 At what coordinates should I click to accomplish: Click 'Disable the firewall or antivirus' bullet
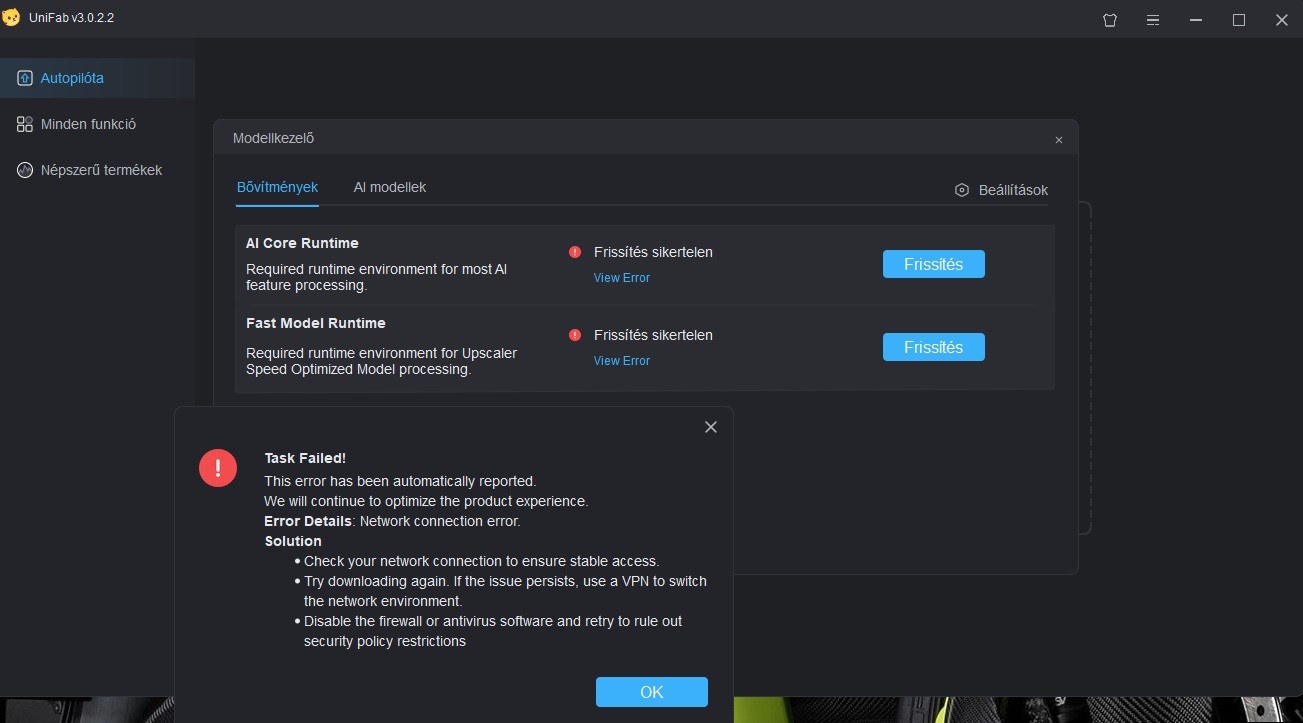[x=493, y=631]
